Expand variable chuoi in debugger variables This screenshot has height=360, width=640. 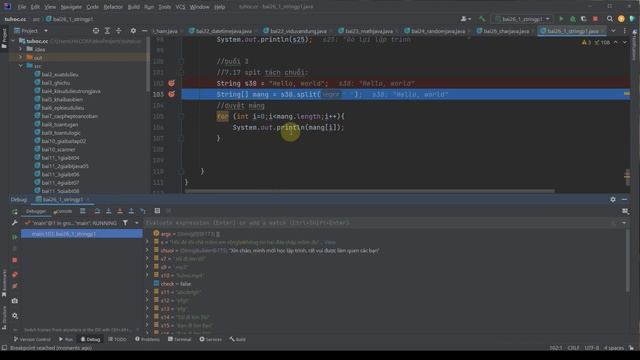tap(147, 250)
